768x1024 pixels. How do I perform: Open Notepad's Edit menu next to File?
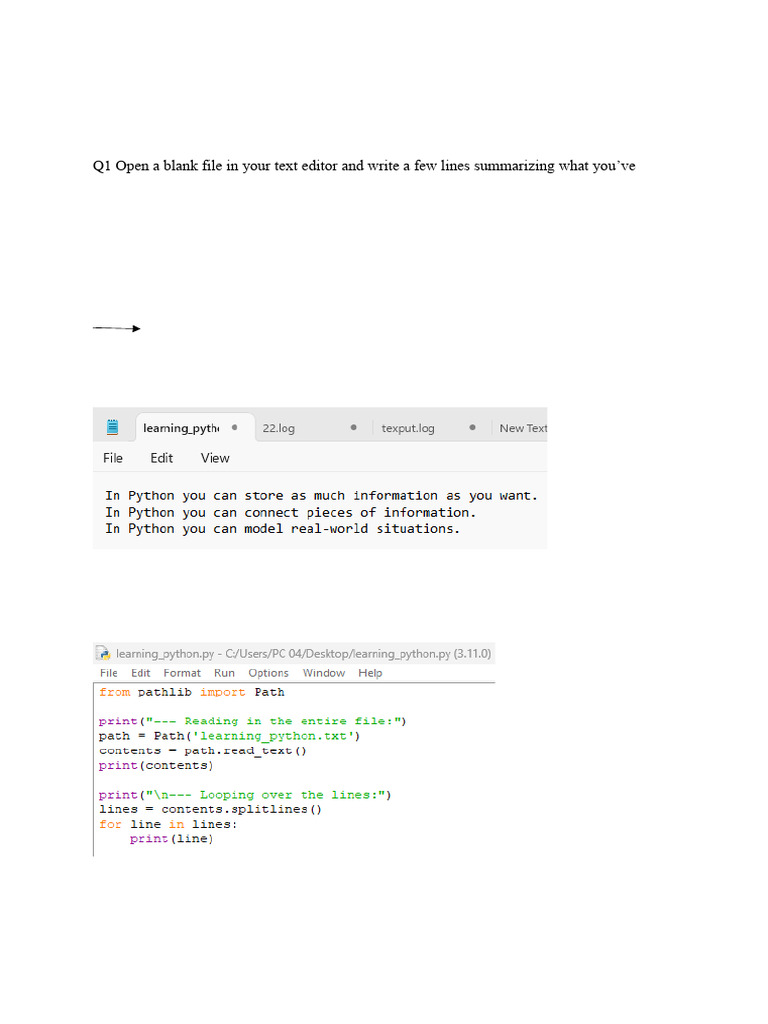161,458
